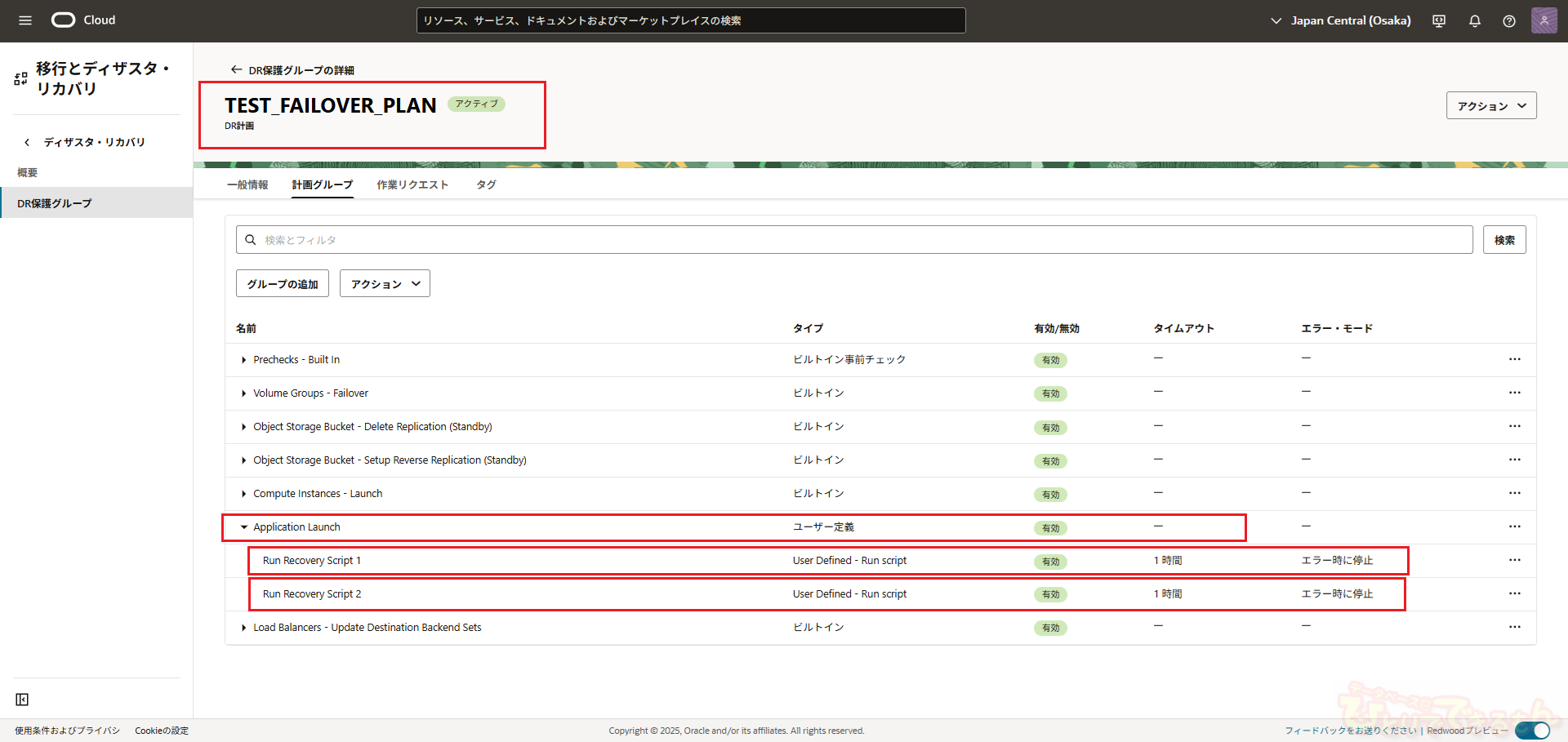
Task: Click the back arrow to DR保護グループの詳細
Action: [236, 70]
